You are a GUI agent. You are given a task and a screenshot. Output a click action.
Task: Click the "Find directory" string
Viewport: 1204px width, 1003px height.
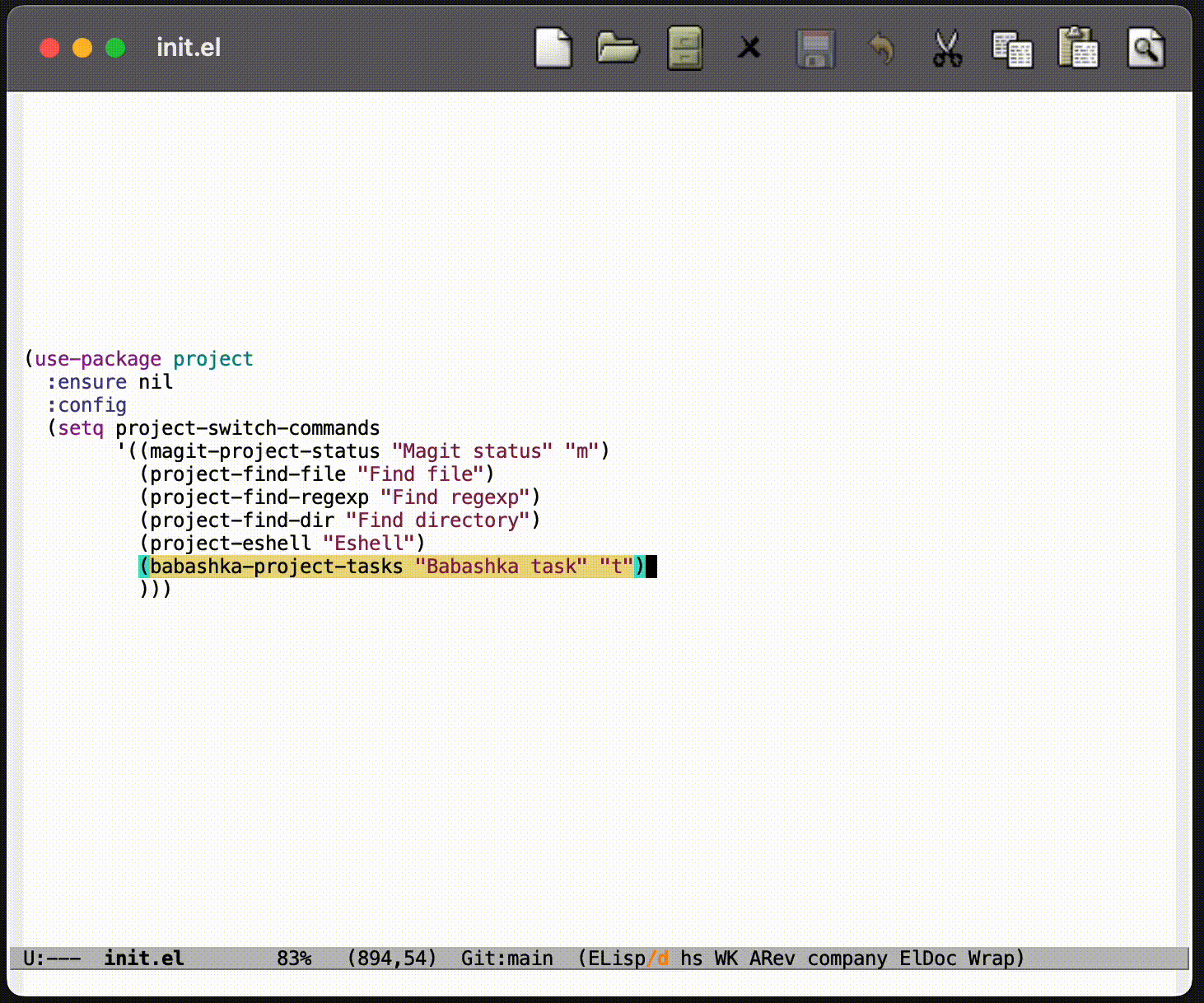click(x=437, y=520)
